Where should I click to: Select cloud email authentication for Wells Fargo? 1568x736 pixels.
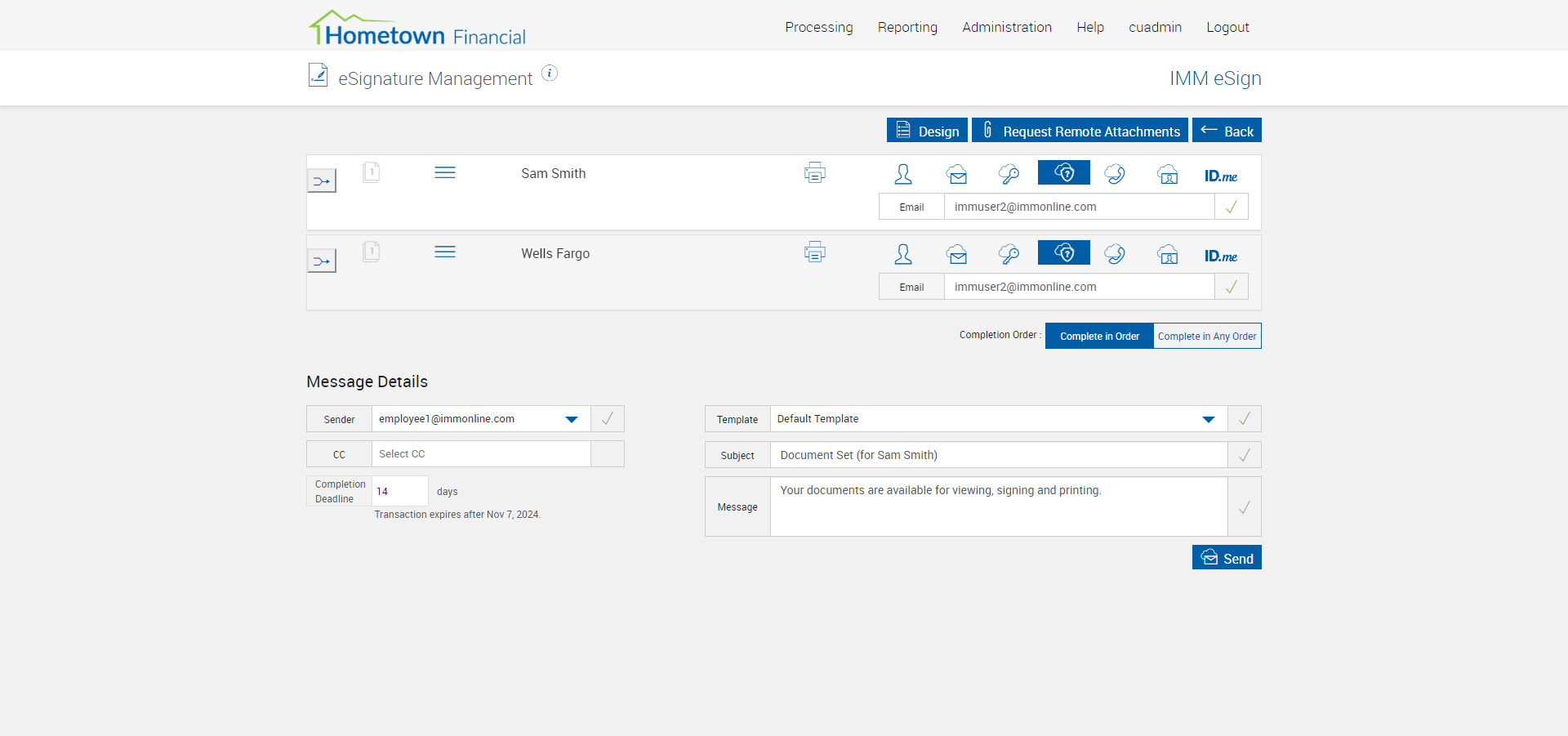[957, 254]
